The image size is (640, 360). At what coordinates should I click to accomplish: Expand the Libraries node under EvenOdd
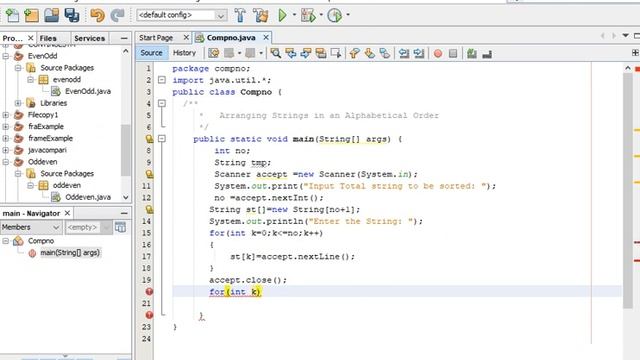(18, 103)
